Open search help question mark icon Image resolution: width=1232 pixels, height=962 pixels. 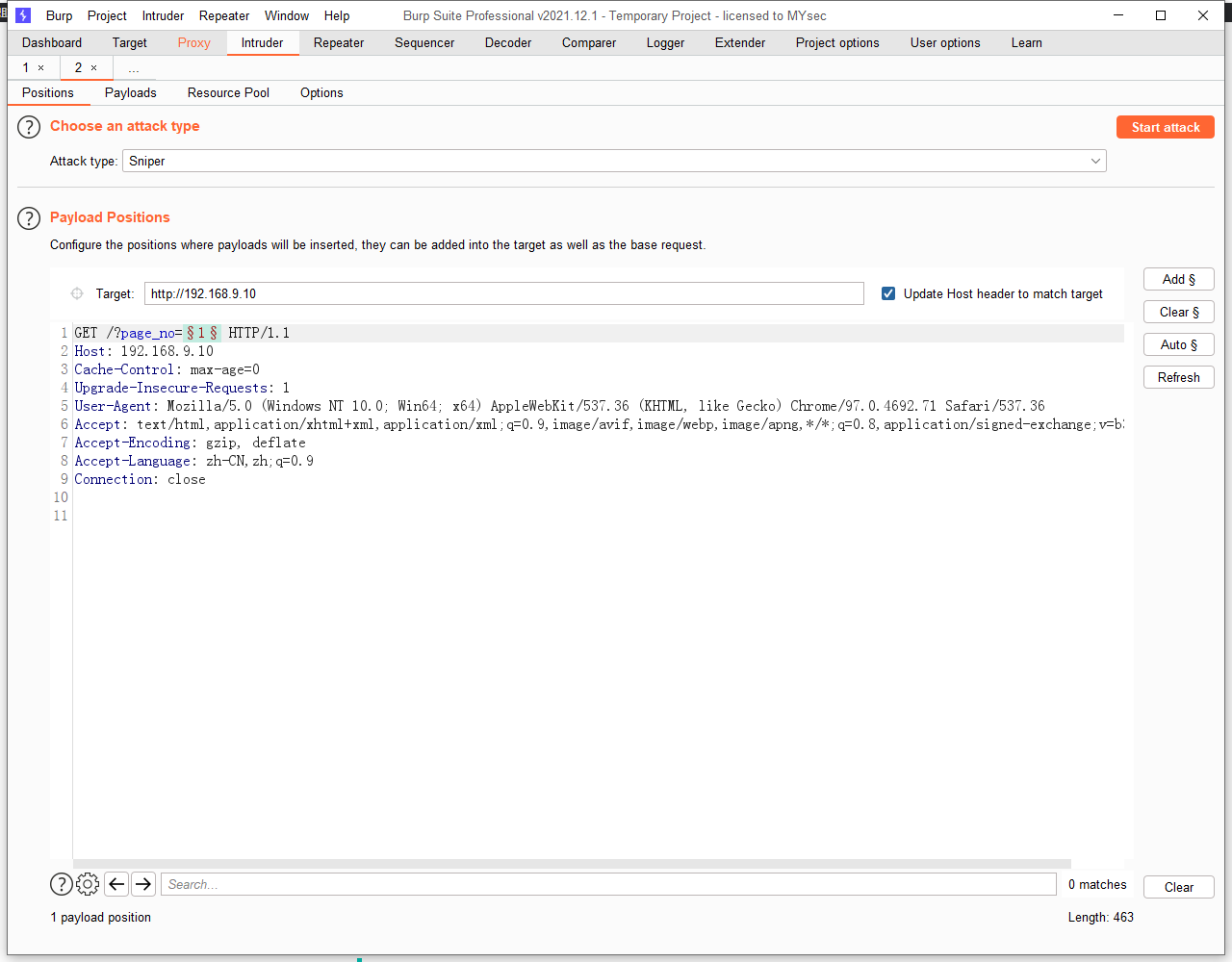61,884
